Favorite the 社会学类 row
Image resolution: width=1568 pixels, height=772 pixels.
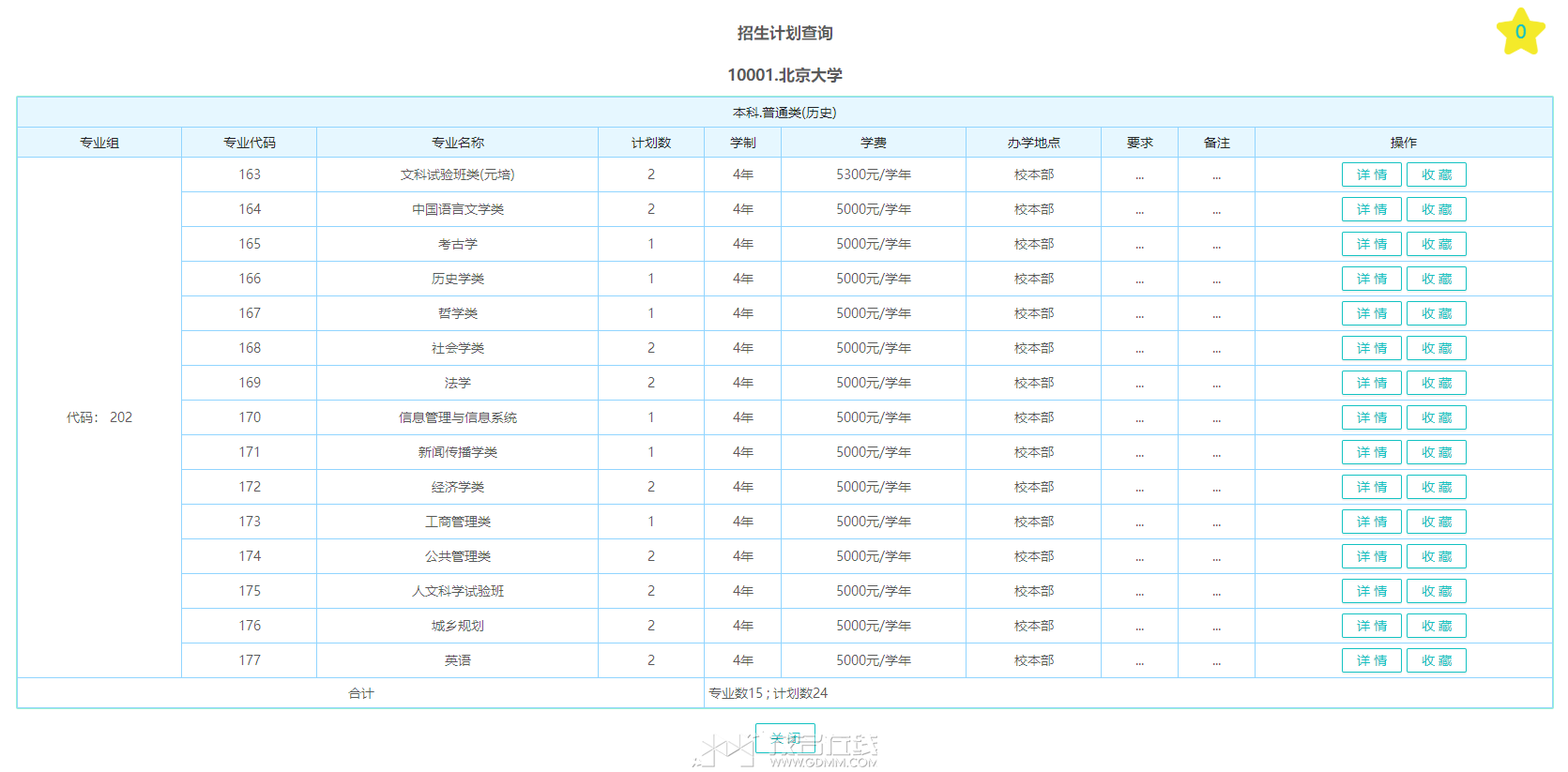(1436, 348)
